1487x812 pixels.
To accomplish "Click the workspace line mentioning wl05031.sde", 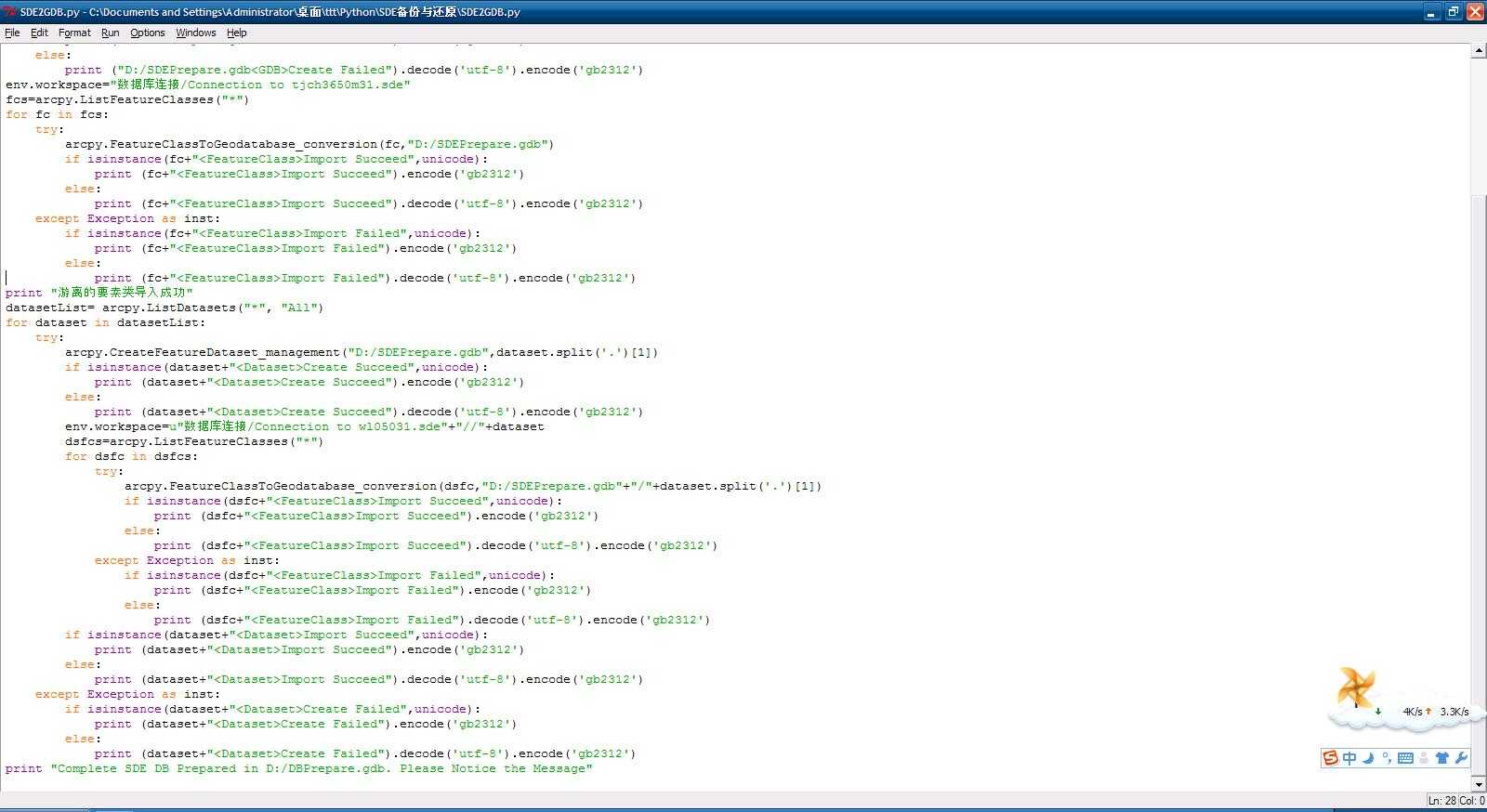I will (305, 426).
